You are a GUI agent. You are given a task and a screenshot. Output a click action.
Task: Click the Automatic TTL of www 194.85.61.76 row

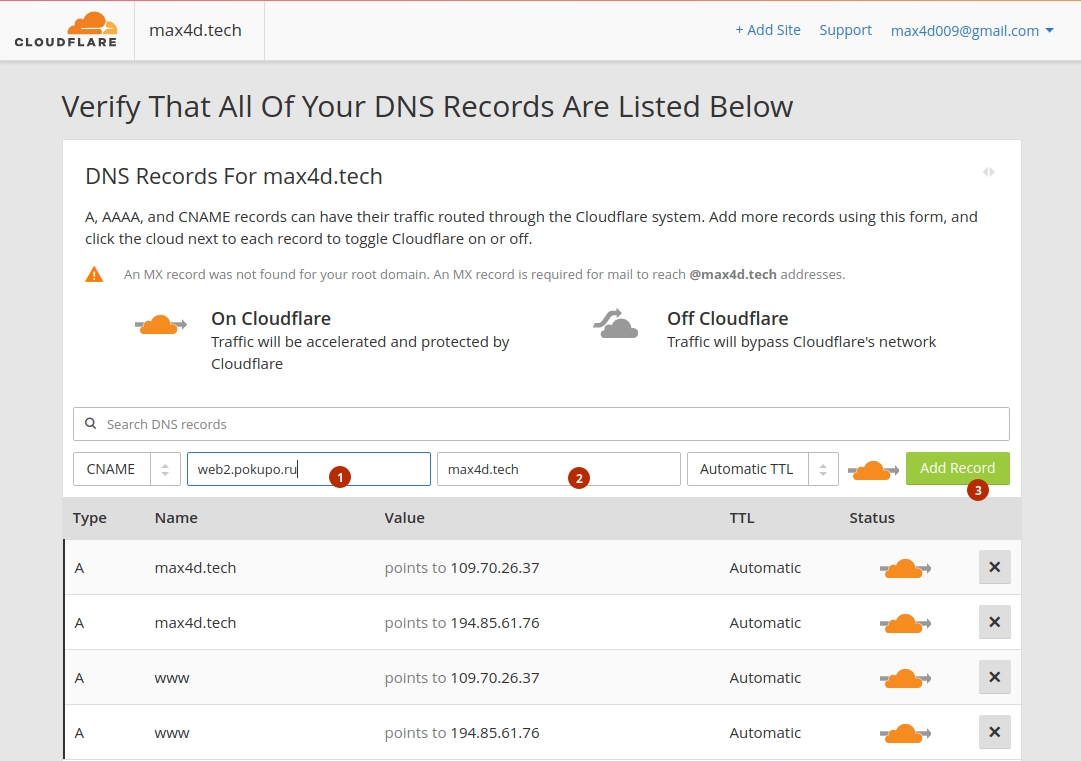765,733
